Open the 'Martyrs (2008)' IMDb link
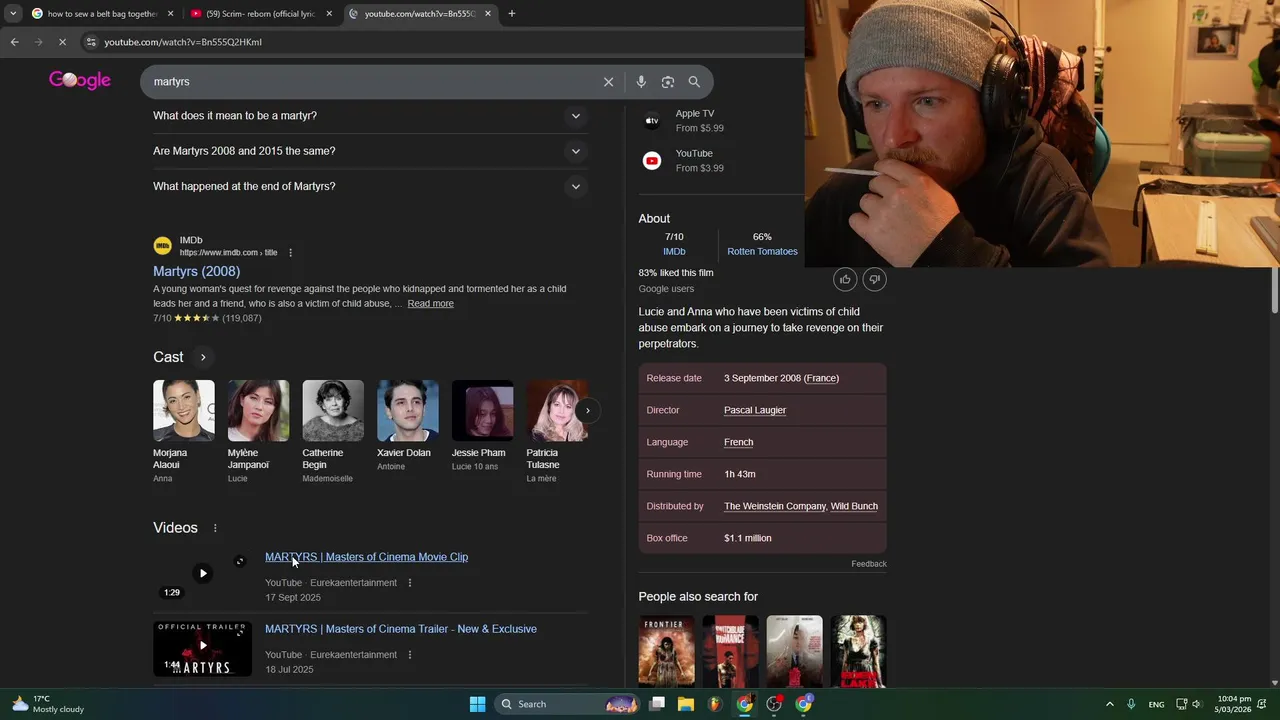1280x720 pixels. pos(196,271)
